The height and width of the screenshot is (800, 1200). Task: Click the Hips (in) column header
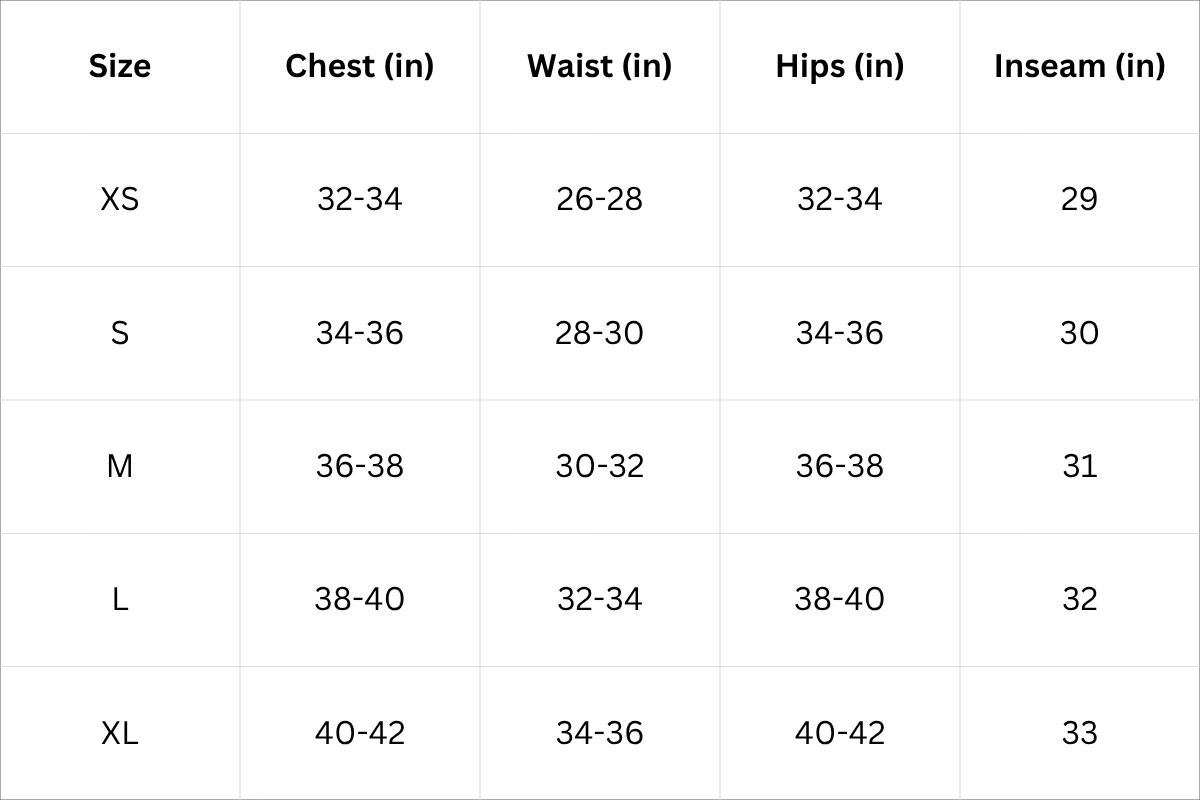[x=840, y=66]
